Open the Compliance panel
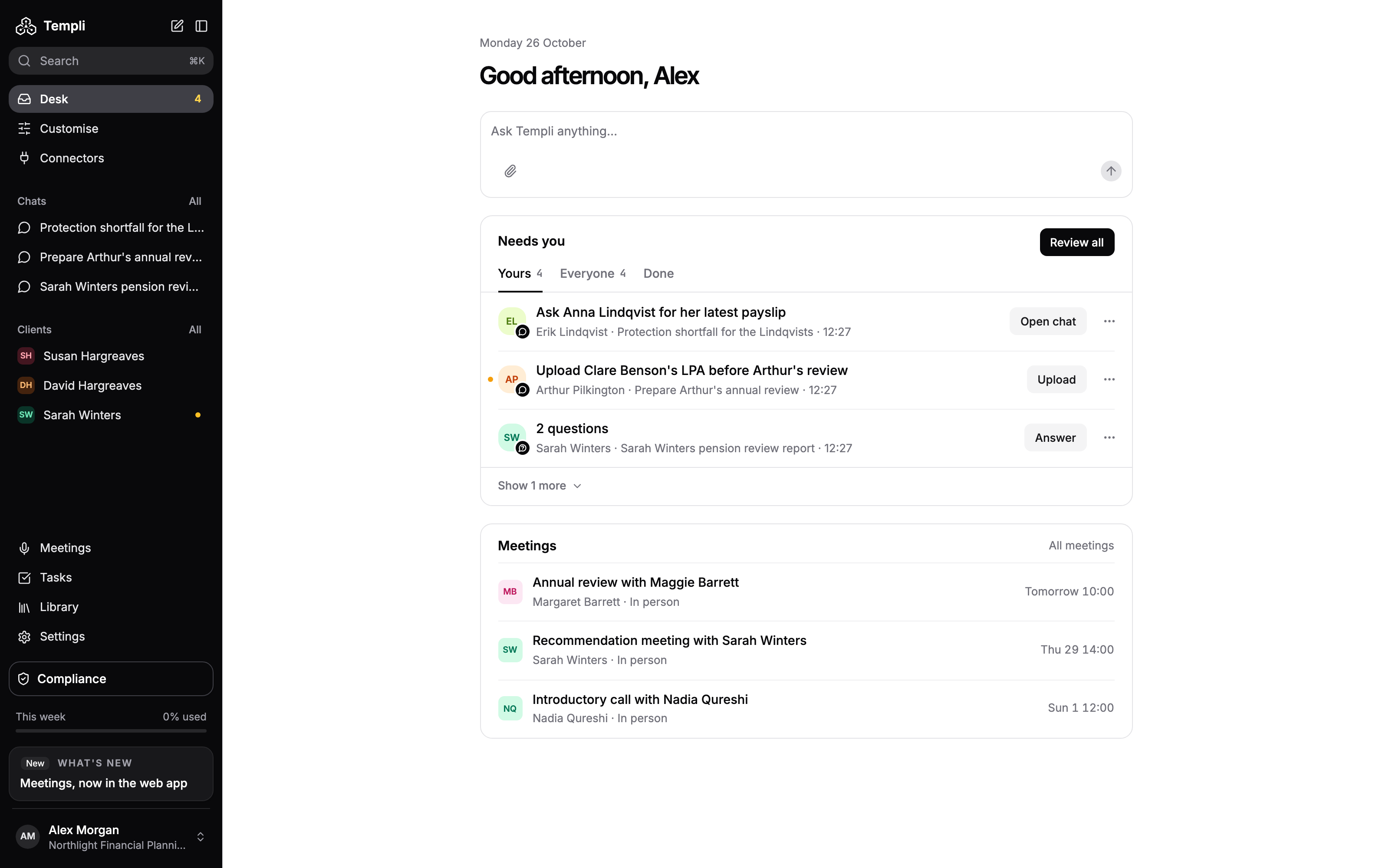This screenshot has height=868, width=1389. [x=111, y=678]
